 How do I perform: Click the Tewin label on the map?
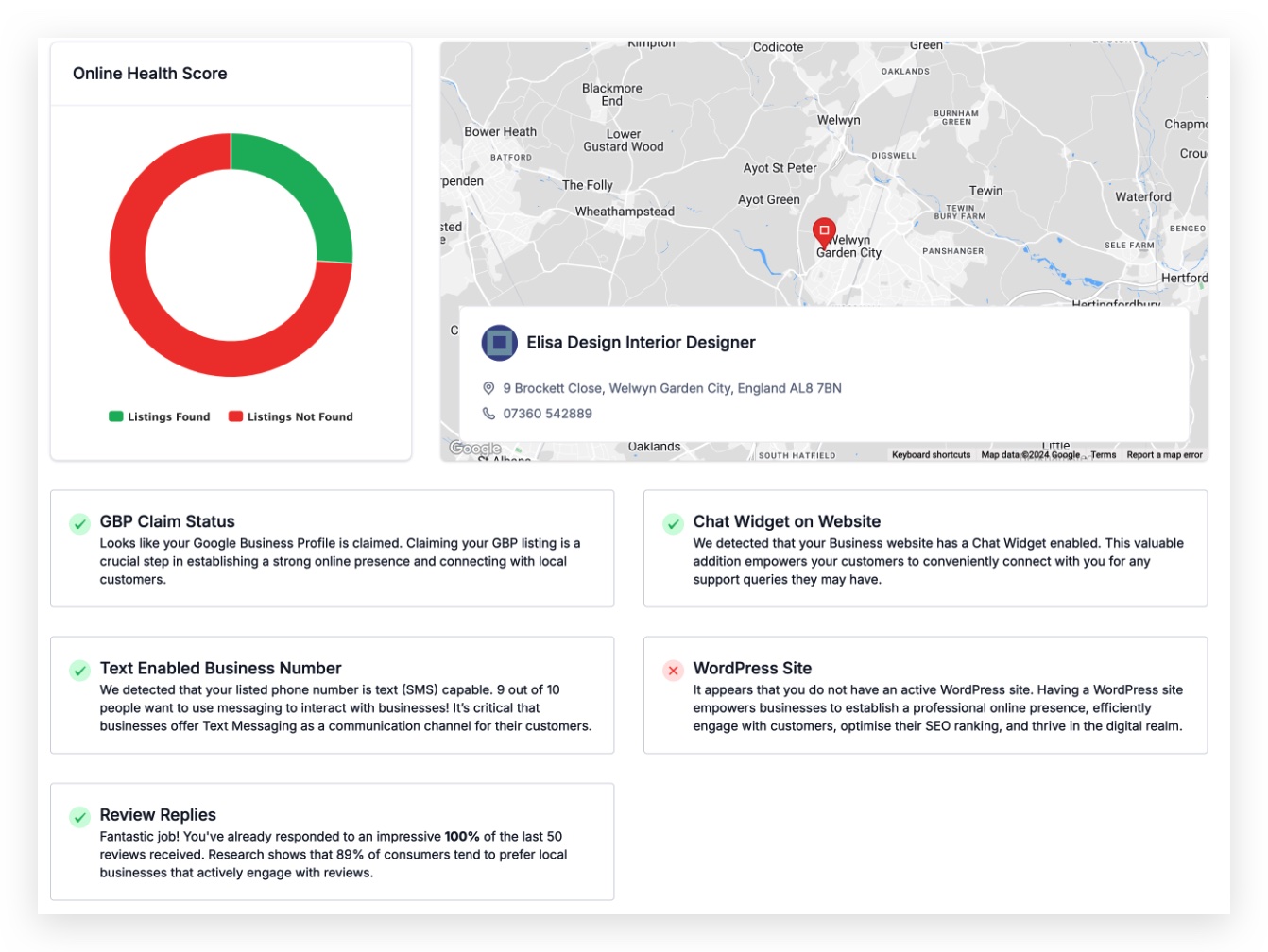tap(985, 191)
